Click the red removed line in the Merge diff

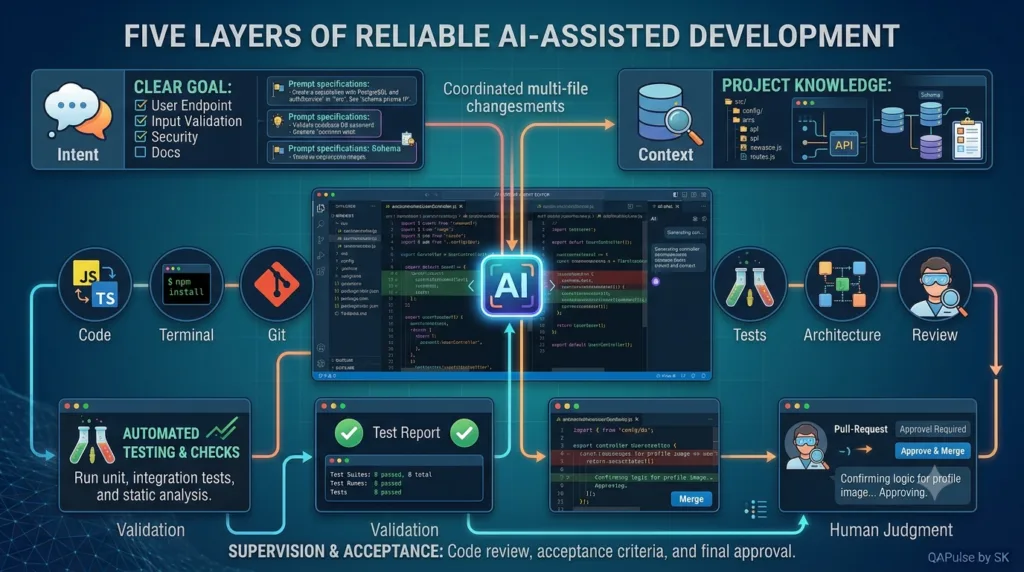pyautogui.click(x=633, y=458)
